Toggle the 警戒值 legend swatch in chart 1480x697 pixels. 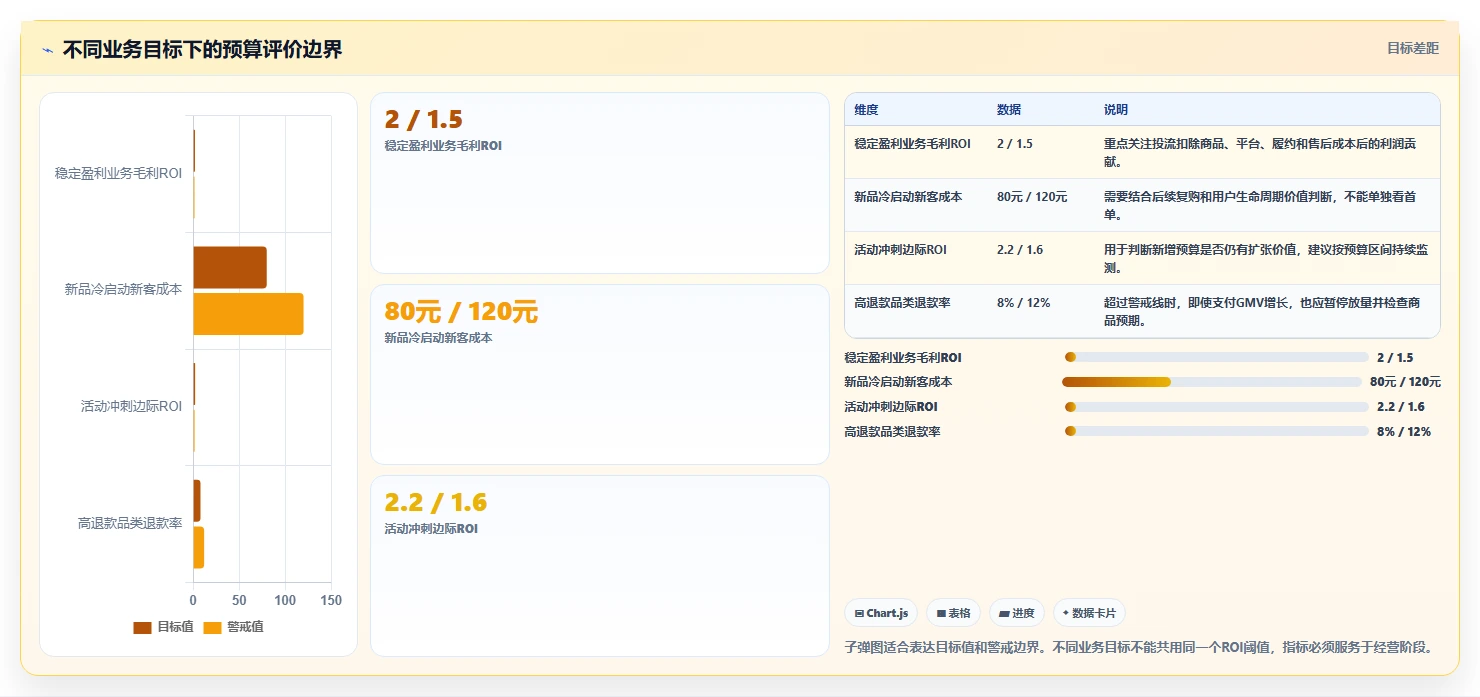point(213,627)
